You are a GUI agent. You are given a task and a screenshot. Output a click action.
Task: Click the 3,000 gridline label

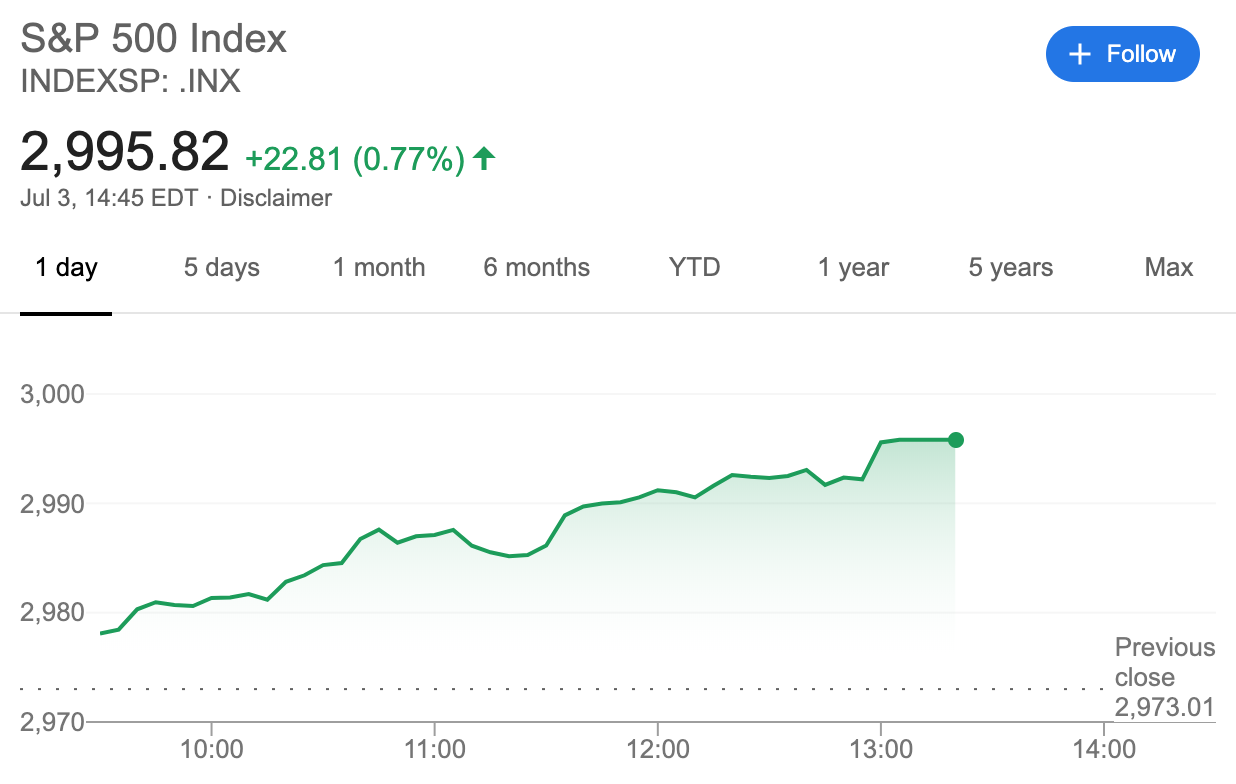tap(53, 394)
